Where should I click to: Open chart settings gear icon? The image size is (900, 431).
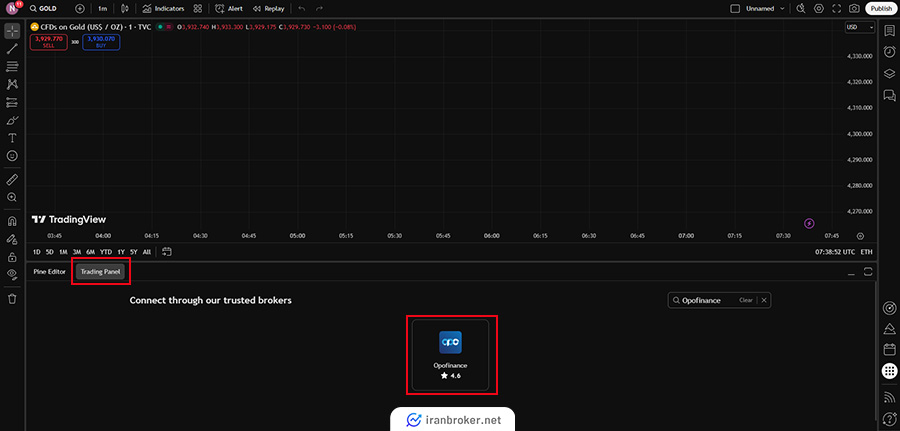coord(819,8)
